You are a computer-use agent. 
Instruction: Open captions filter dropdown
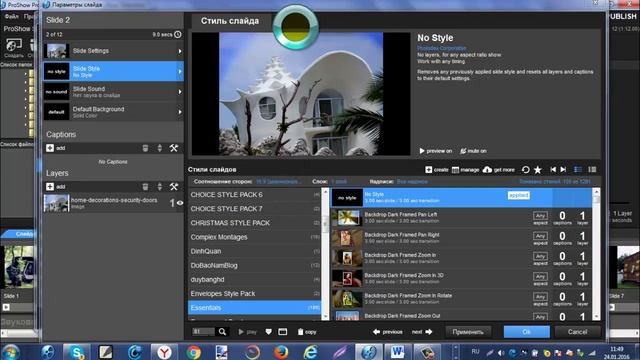(412, 182)
